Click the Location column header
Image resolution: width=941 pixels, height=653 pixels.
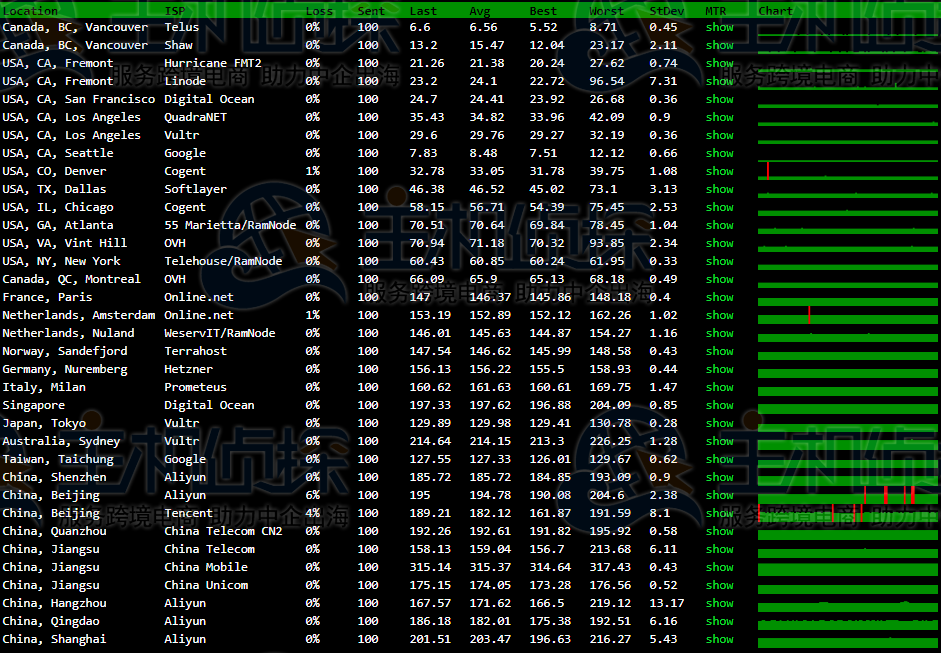(30, 11)
